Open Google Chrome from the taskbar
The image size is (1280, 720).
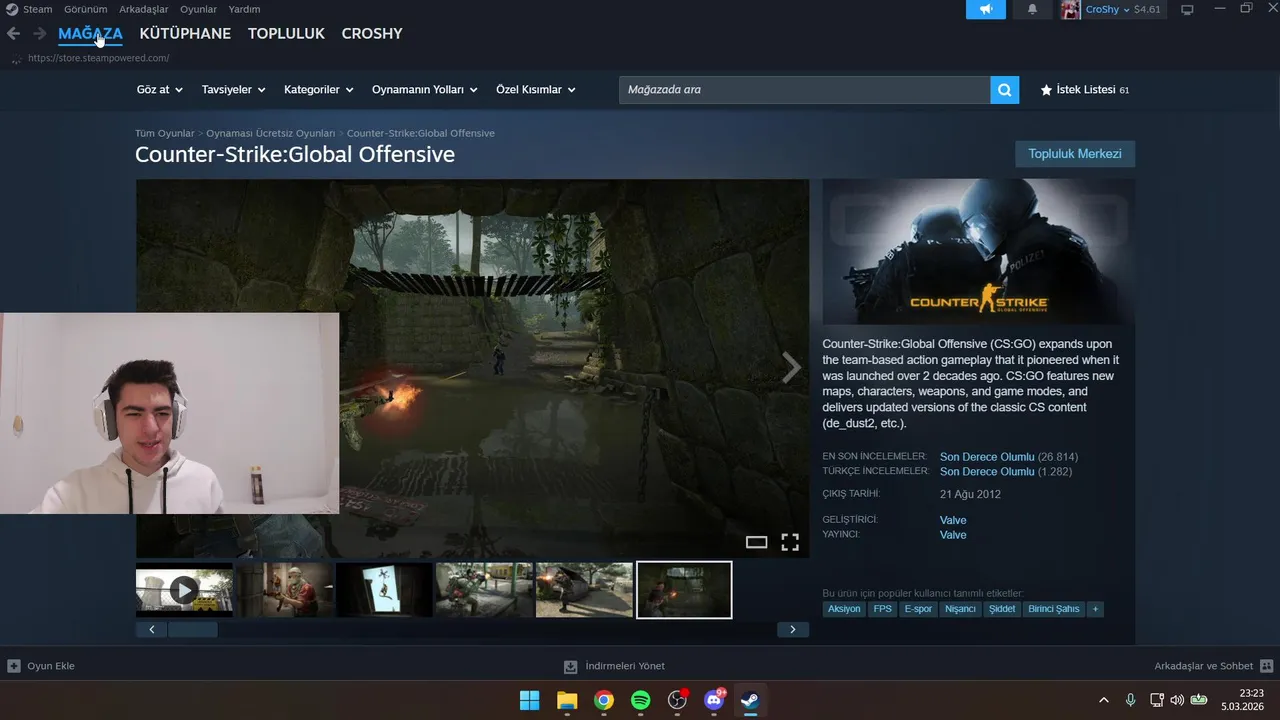pyautogui.click(x=604, y=700)
